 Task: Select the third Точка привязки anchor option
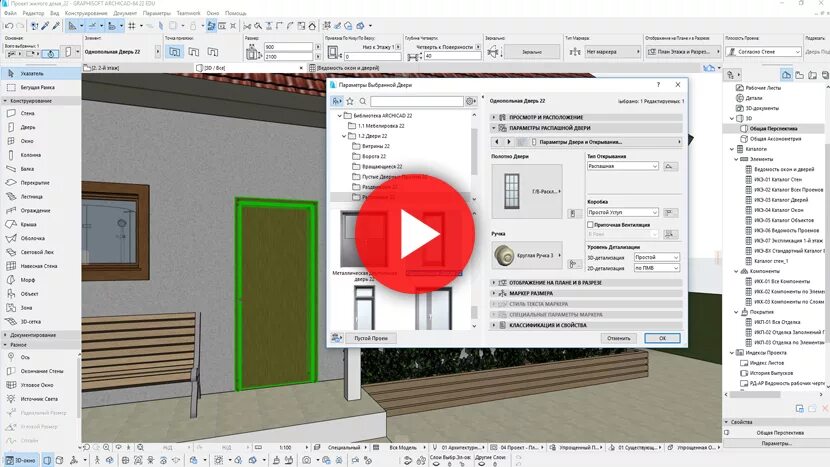click(213, 52)
